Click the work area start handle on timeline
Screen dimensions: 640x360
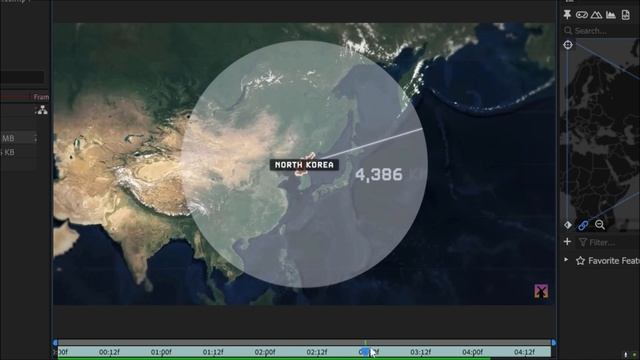[55, 342]
